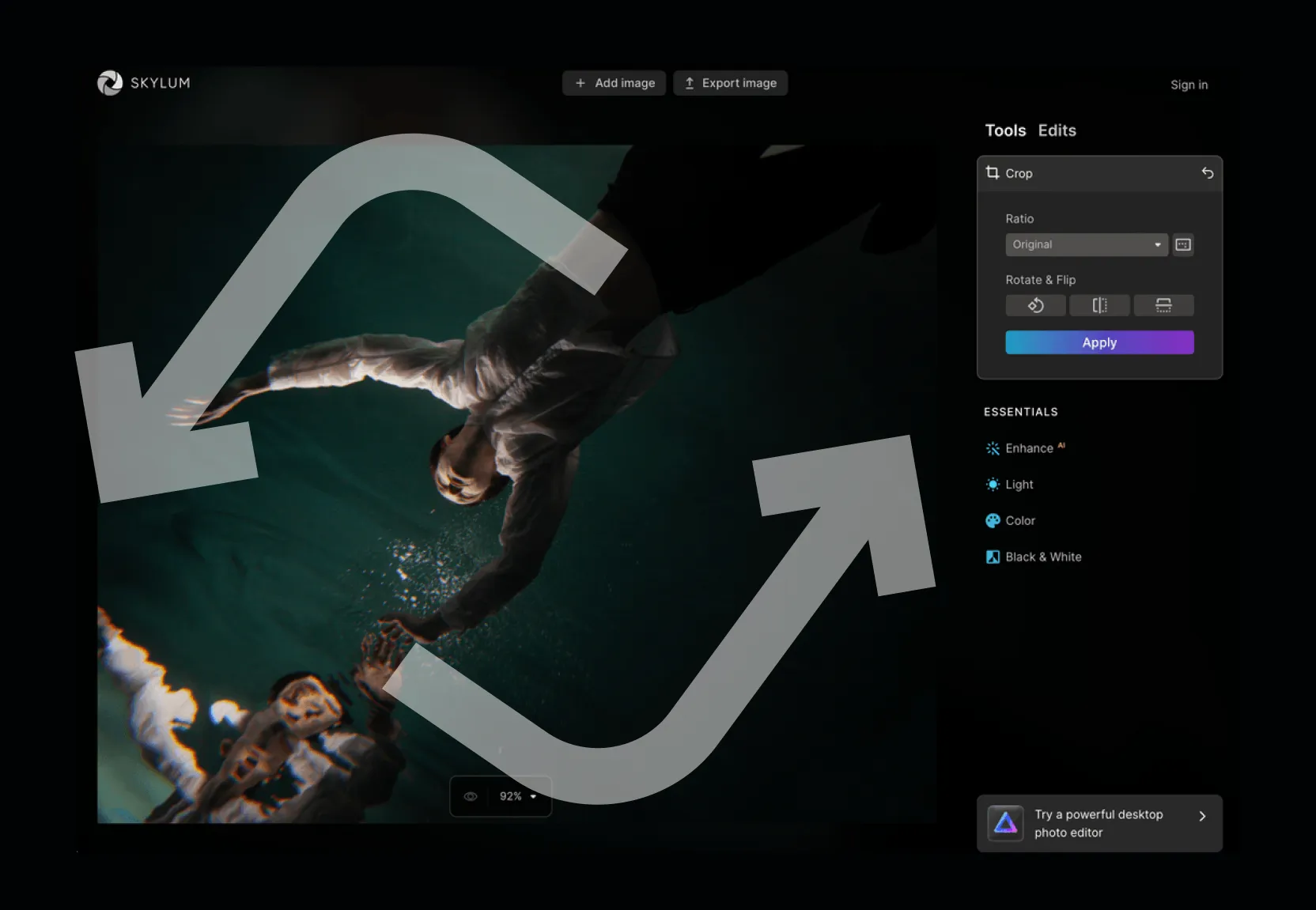The width and height of the screenshot is (1316, 910).
Task: Click the Skylum logo
Action: [143, 83]
